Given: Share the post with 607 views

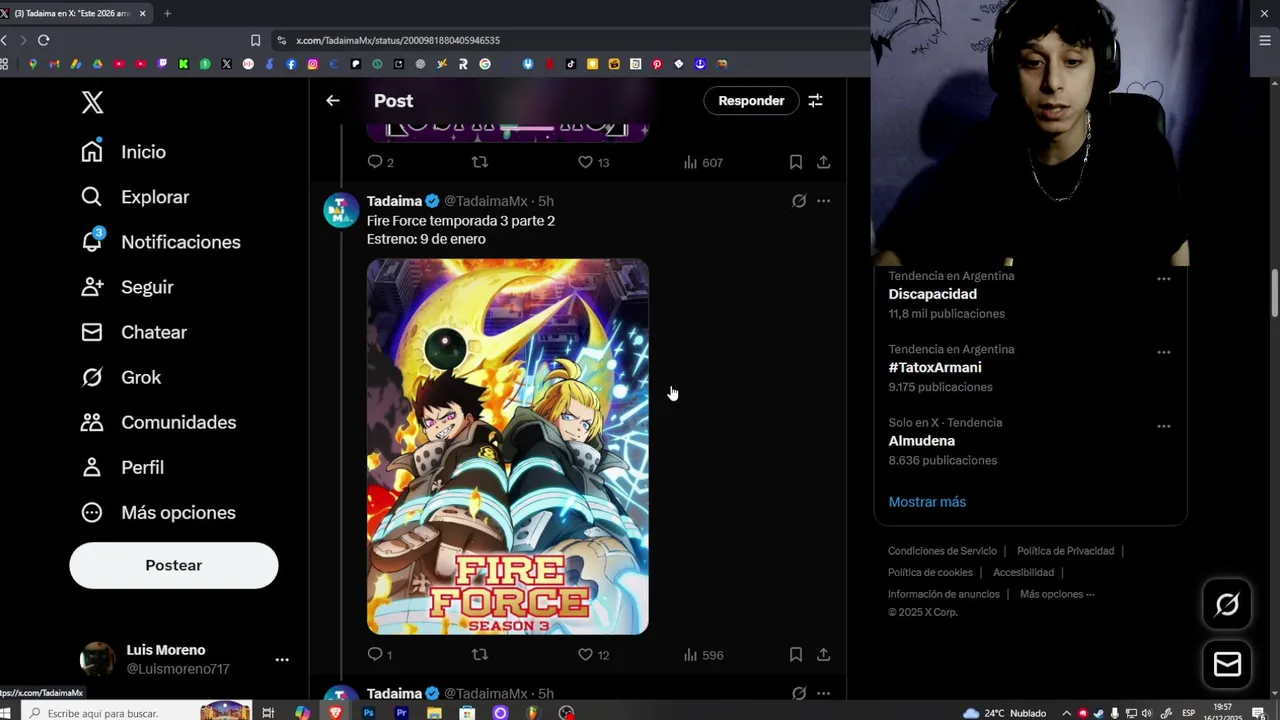Looking at the screenshot, I should pyautogui.click(x=823, y=162).
